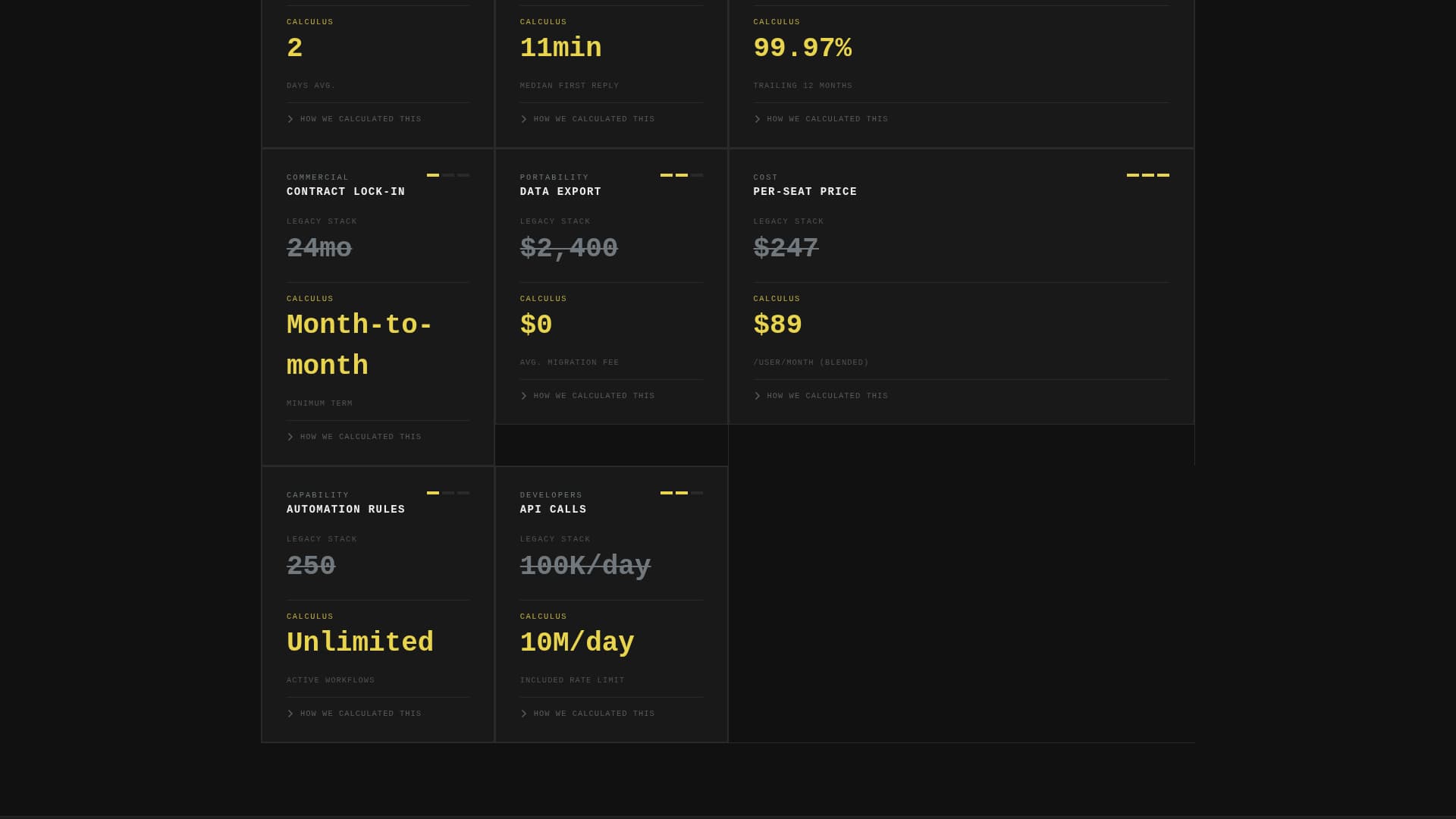Click the "DAYS AVG." caption
Viewport: 1456px width, 819px height.
coord(311,86)
